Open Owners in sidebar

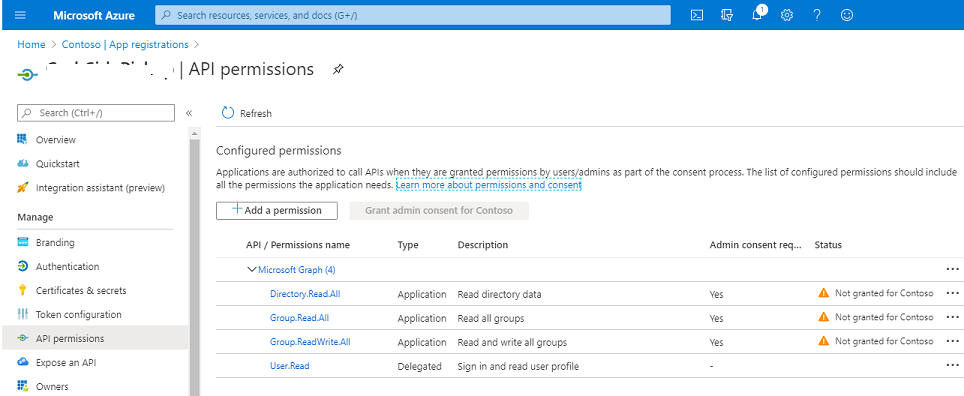point(52,386)
